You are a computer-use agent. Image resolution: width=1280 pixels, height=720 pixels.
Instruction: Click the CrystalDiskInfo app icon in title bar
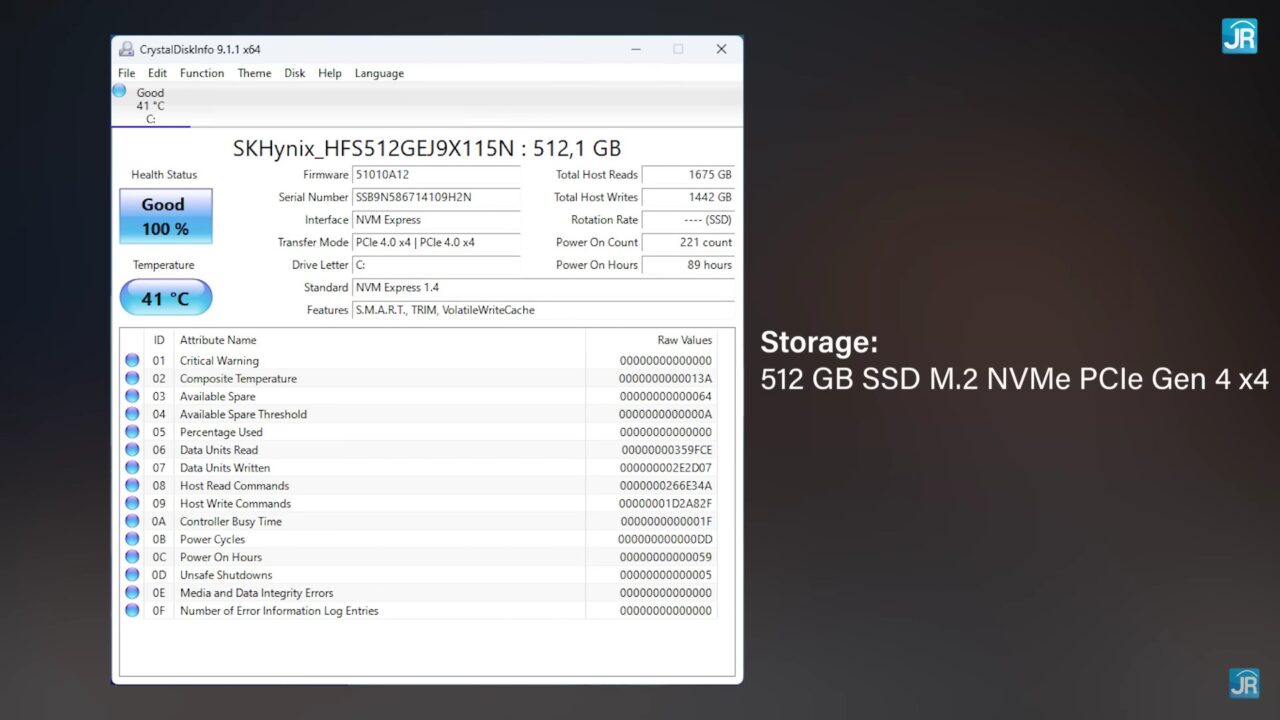[126, 49]
